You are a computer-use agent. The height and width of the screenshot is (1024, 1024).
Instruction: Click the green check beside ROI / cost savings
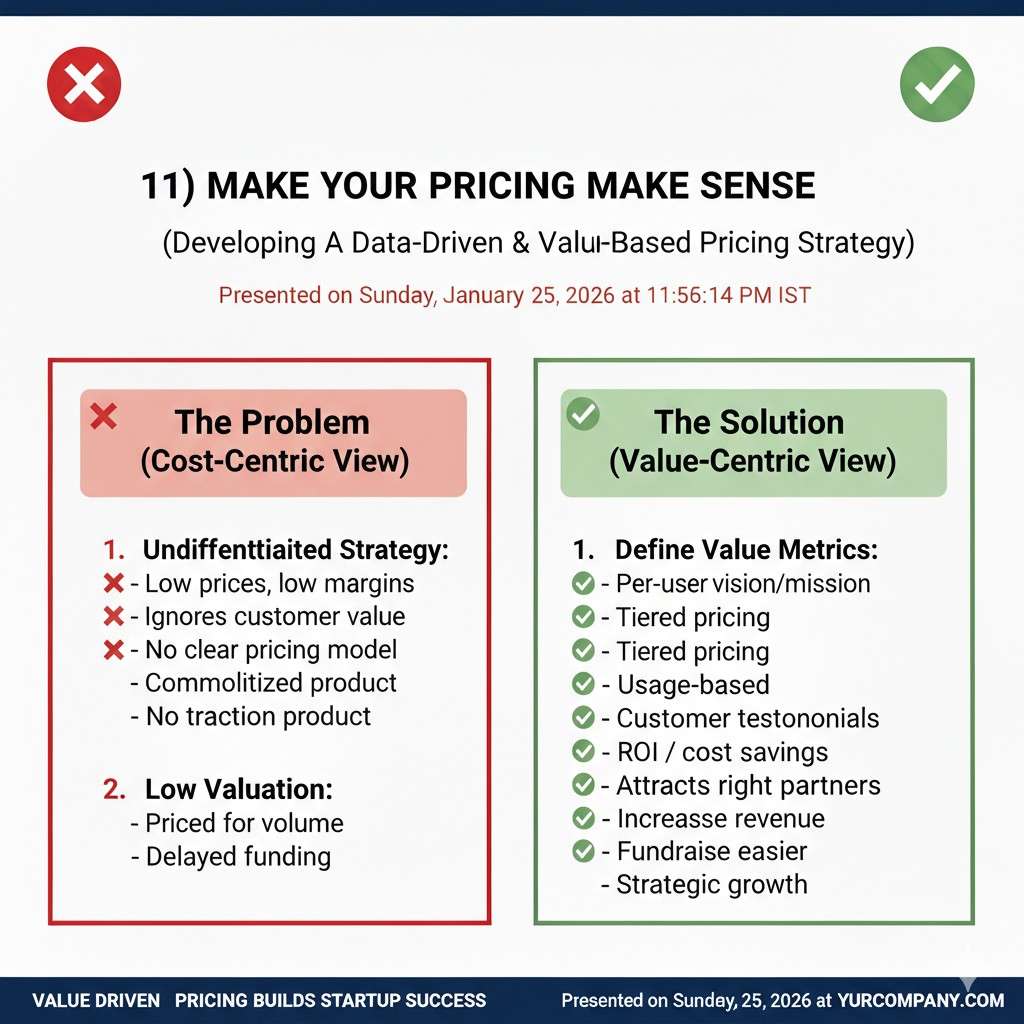coord(583,751)
